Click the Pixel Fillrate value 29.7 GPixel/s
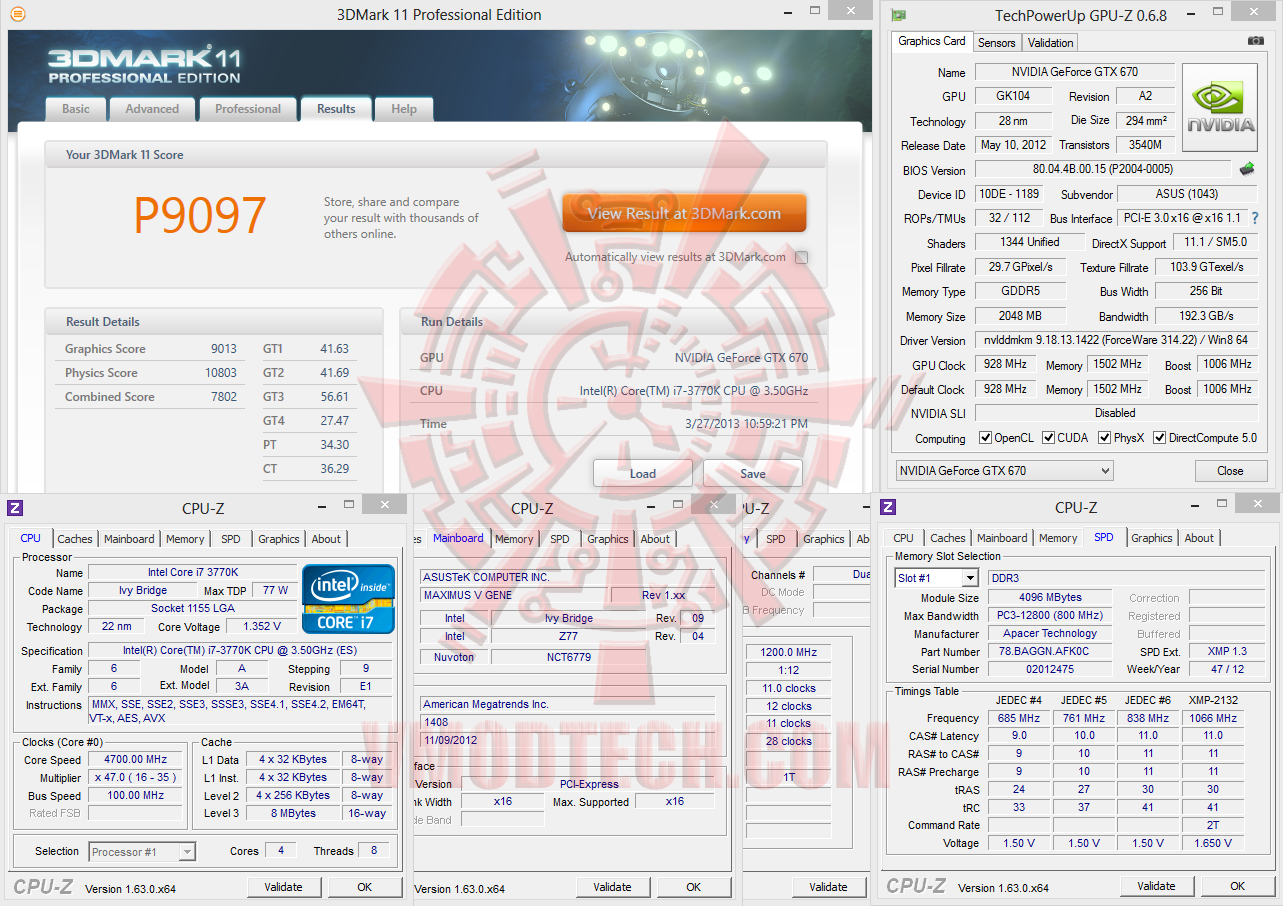Screen dimensions: 1283x906 click(x=1019, y=268)
